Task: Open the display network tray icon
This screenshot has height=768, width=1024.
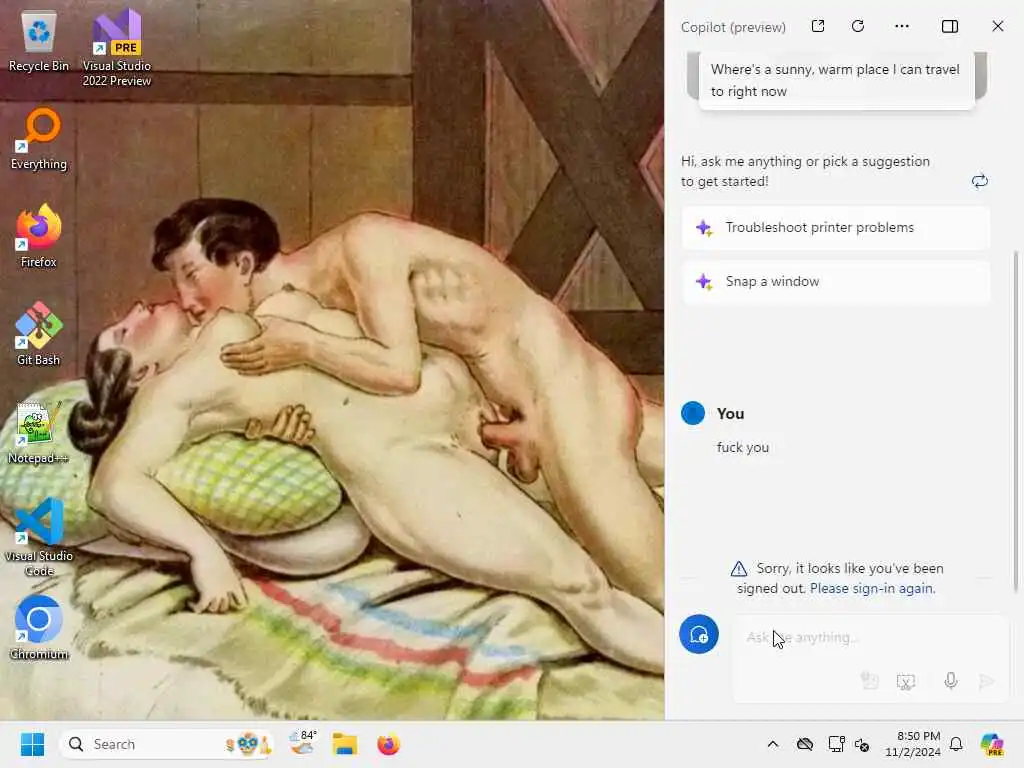Action: [x=836, y=744]
